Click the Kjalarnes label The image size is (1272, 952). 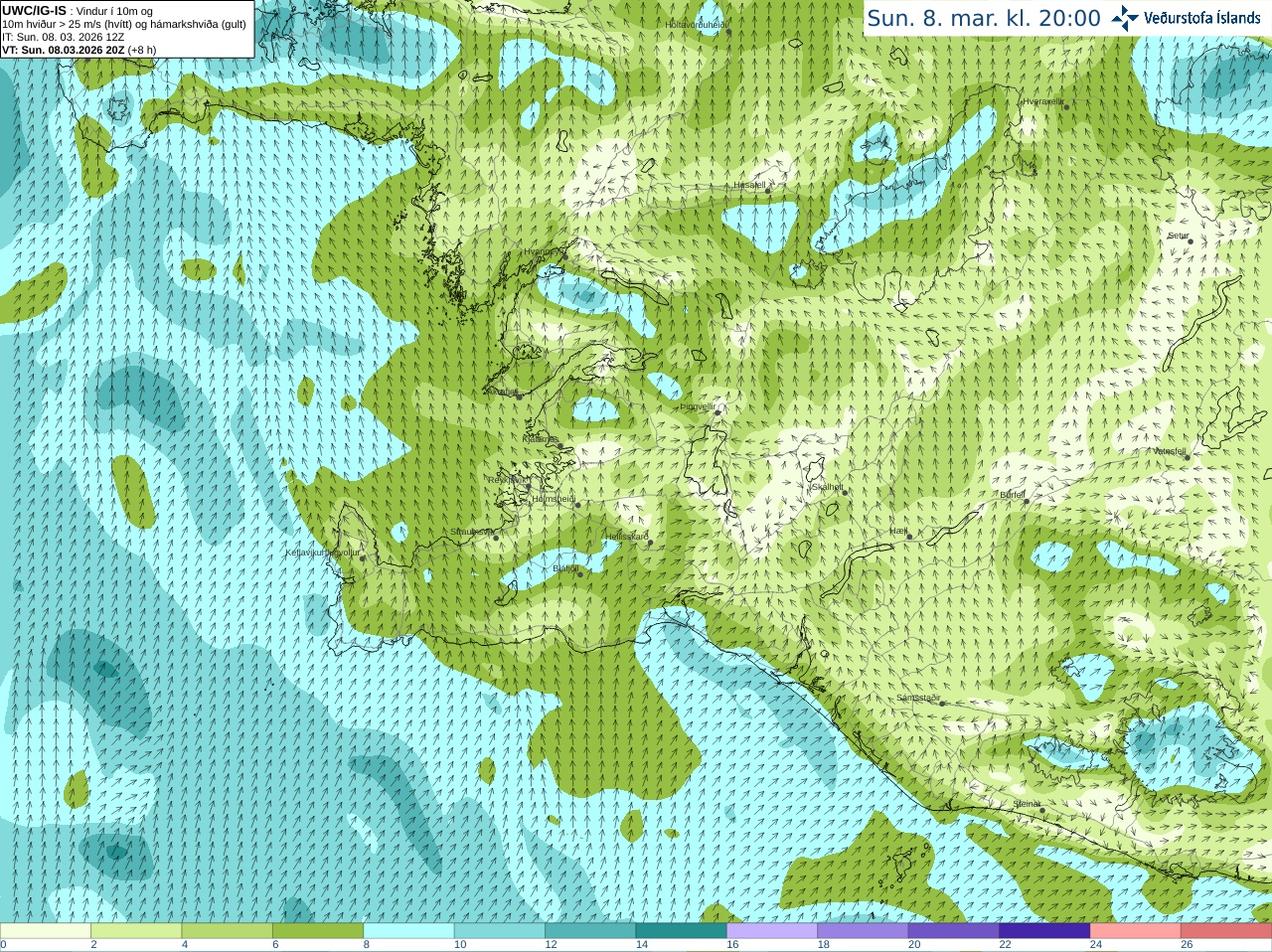click(x=541, y=438)
